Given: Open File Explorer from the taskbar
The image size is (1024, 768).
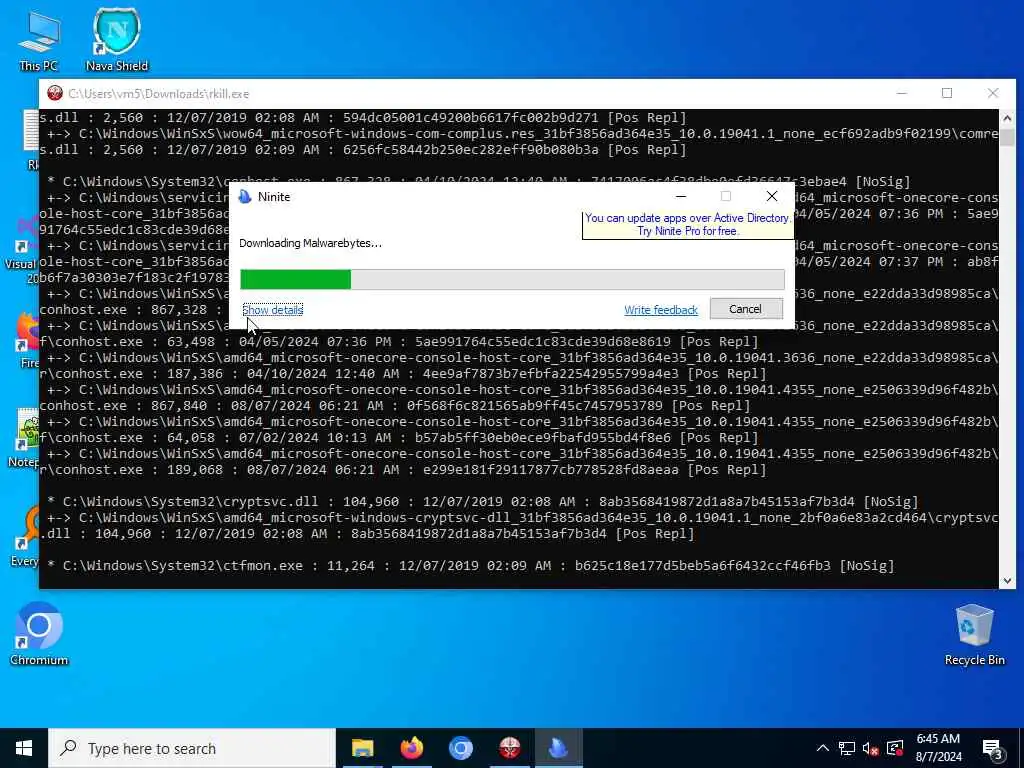Looking at the screenshot, I should [362, 748].
